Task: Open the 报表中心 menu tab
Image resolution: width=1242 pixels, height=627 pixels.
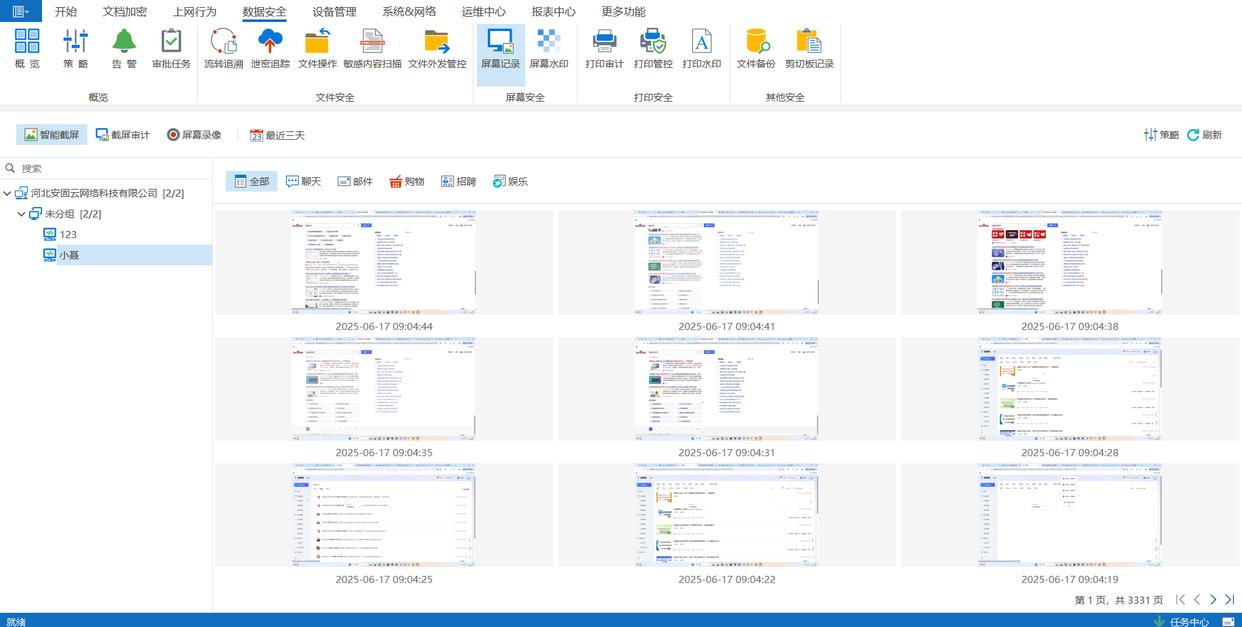Action: [553, 12]
